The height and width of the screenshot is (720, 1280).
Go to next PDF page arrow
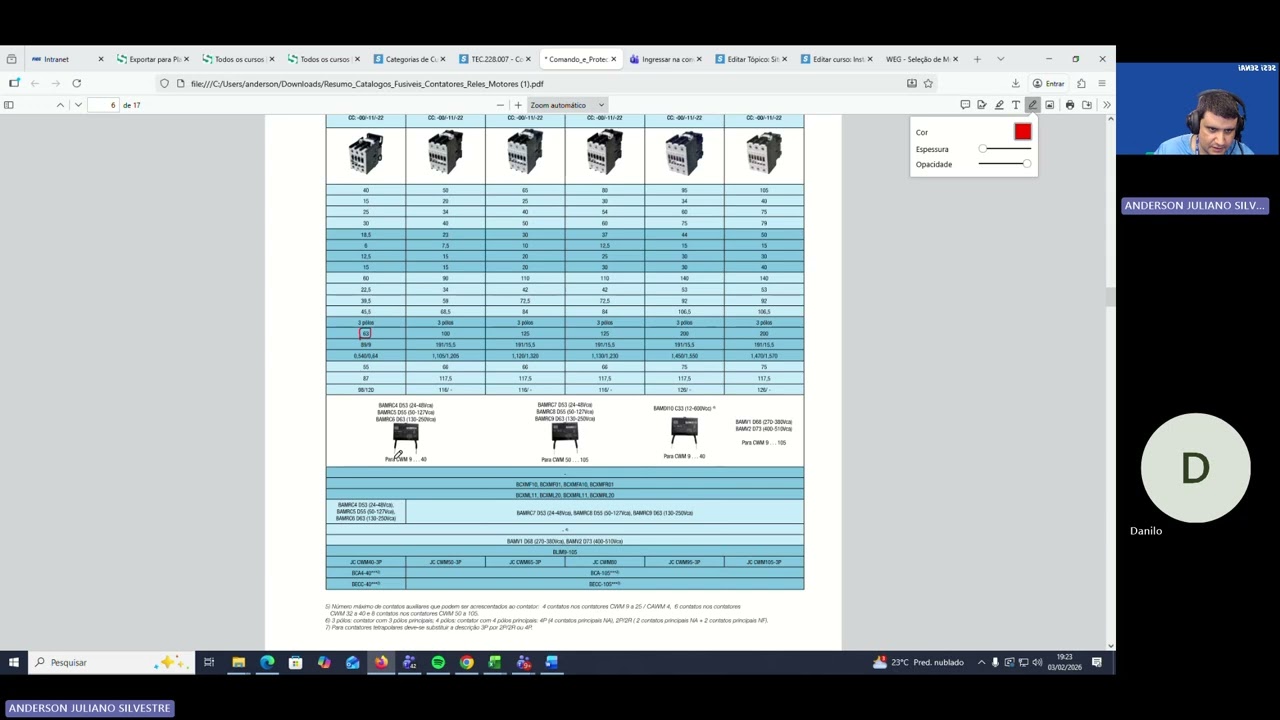[x=78, y=105]
